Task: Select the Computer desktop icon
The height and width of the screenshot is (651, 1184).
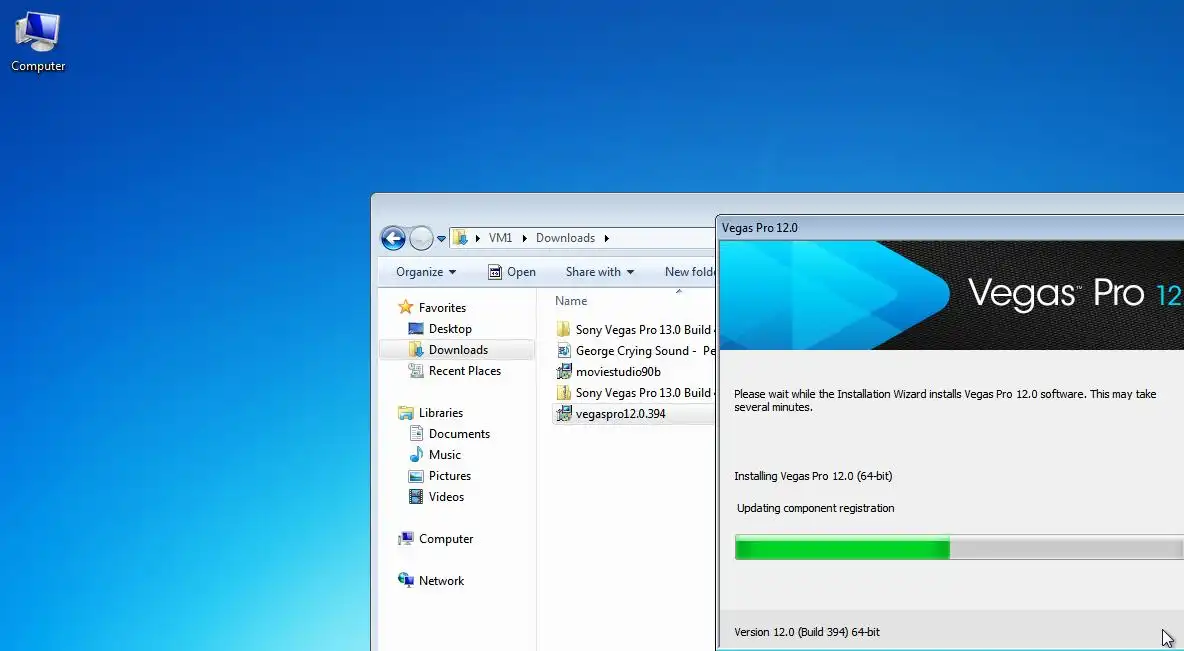Action: click(38, 42)
